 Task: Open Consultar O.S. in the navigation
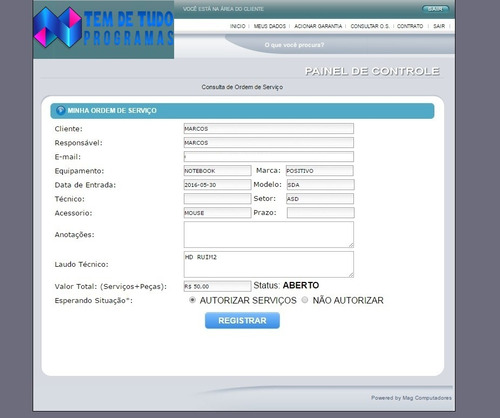click(x=370, y=26)
